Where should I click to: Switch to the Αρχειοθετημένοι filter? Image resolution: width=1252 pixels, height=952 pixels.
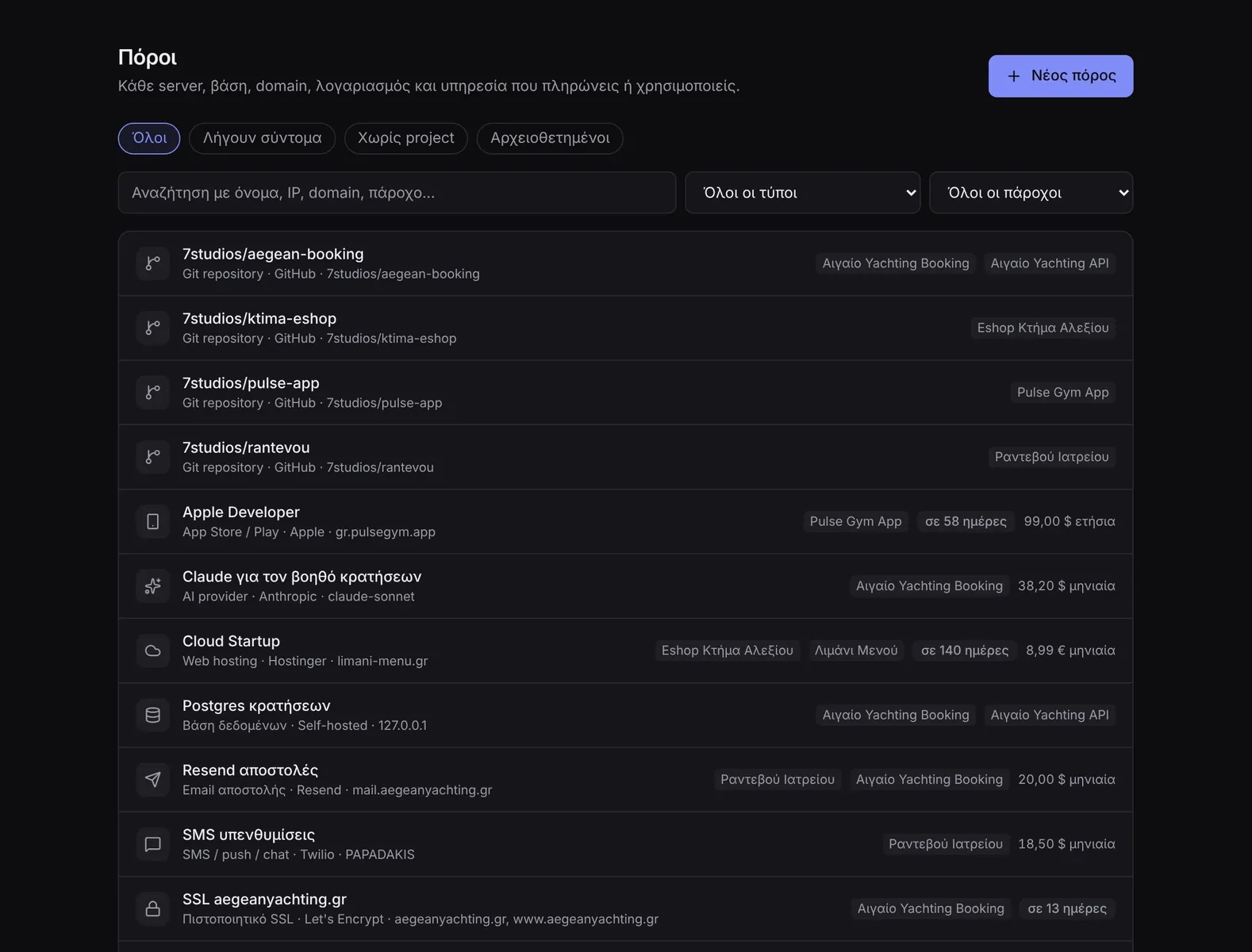tap(550, 138)
